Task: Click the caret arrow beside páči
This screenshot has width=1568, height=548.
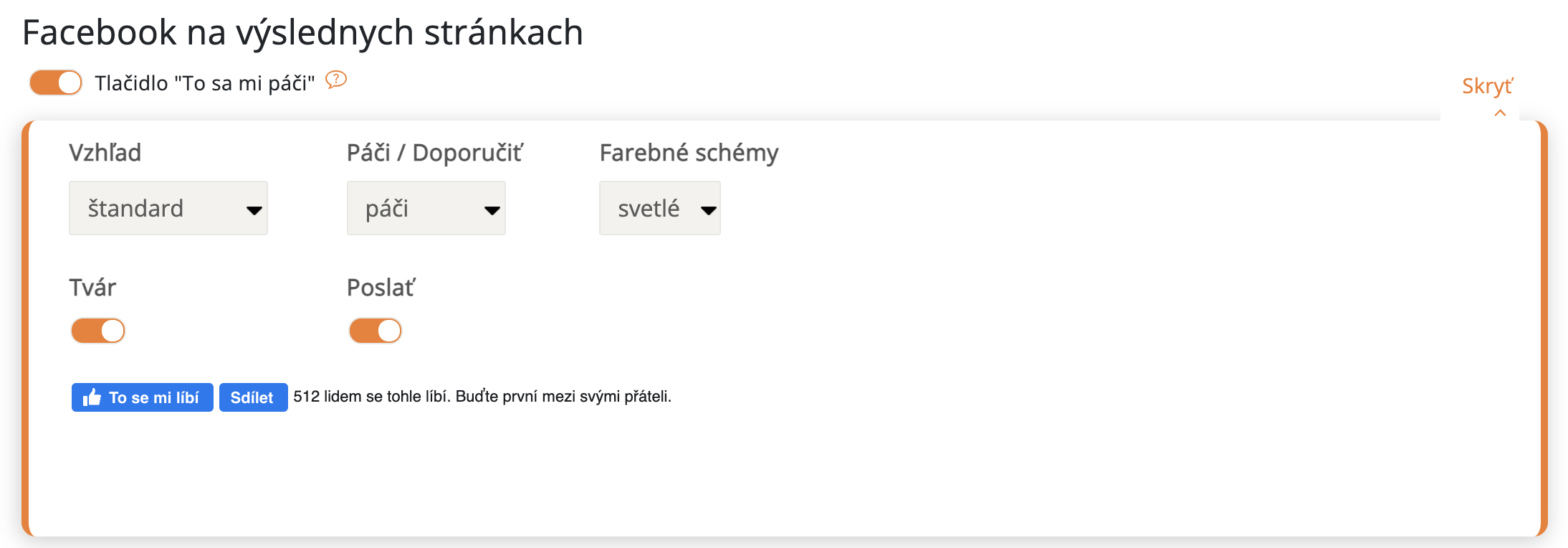Action: pos(492,210)
